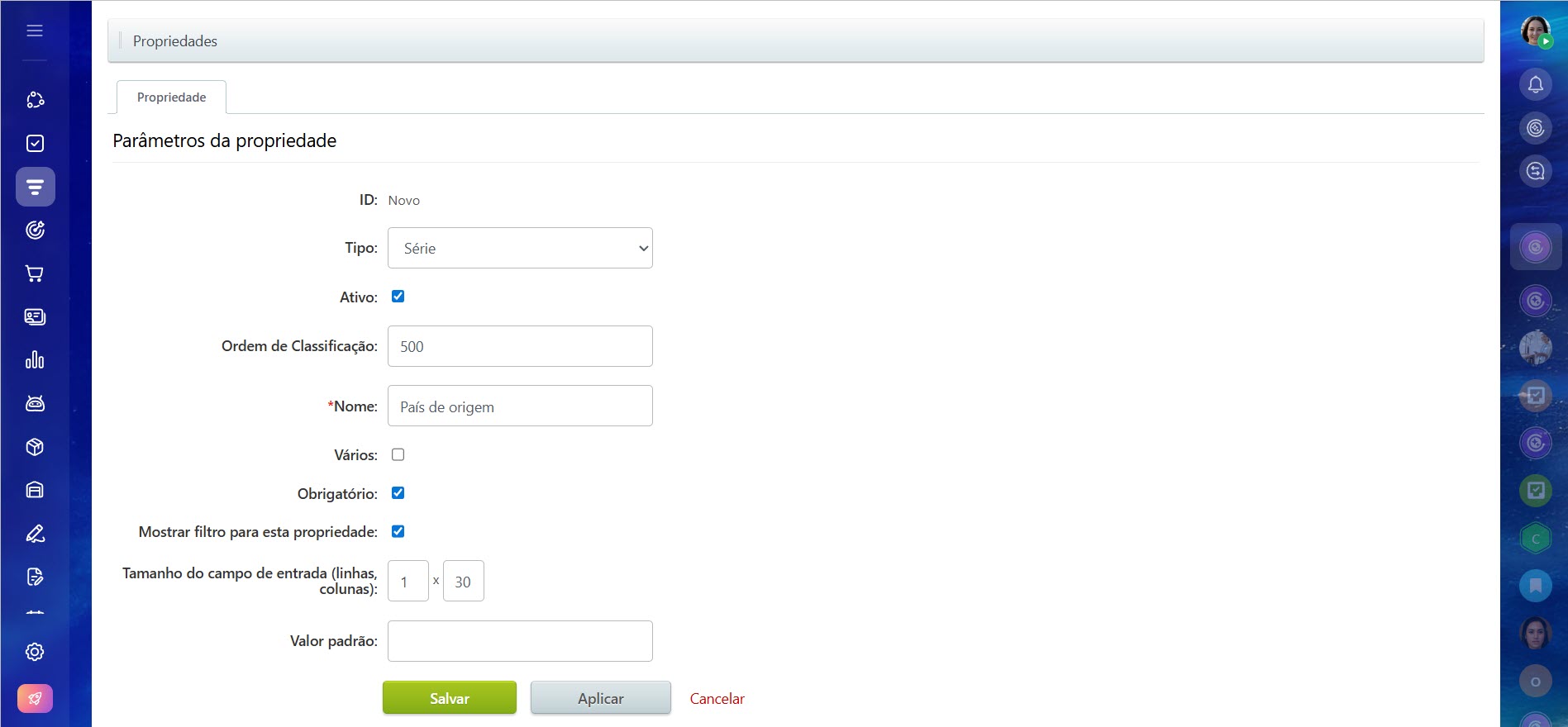Click the notifications bell icon
1568x727 pixels.
pyautogui.click(x=1535, y=84)
